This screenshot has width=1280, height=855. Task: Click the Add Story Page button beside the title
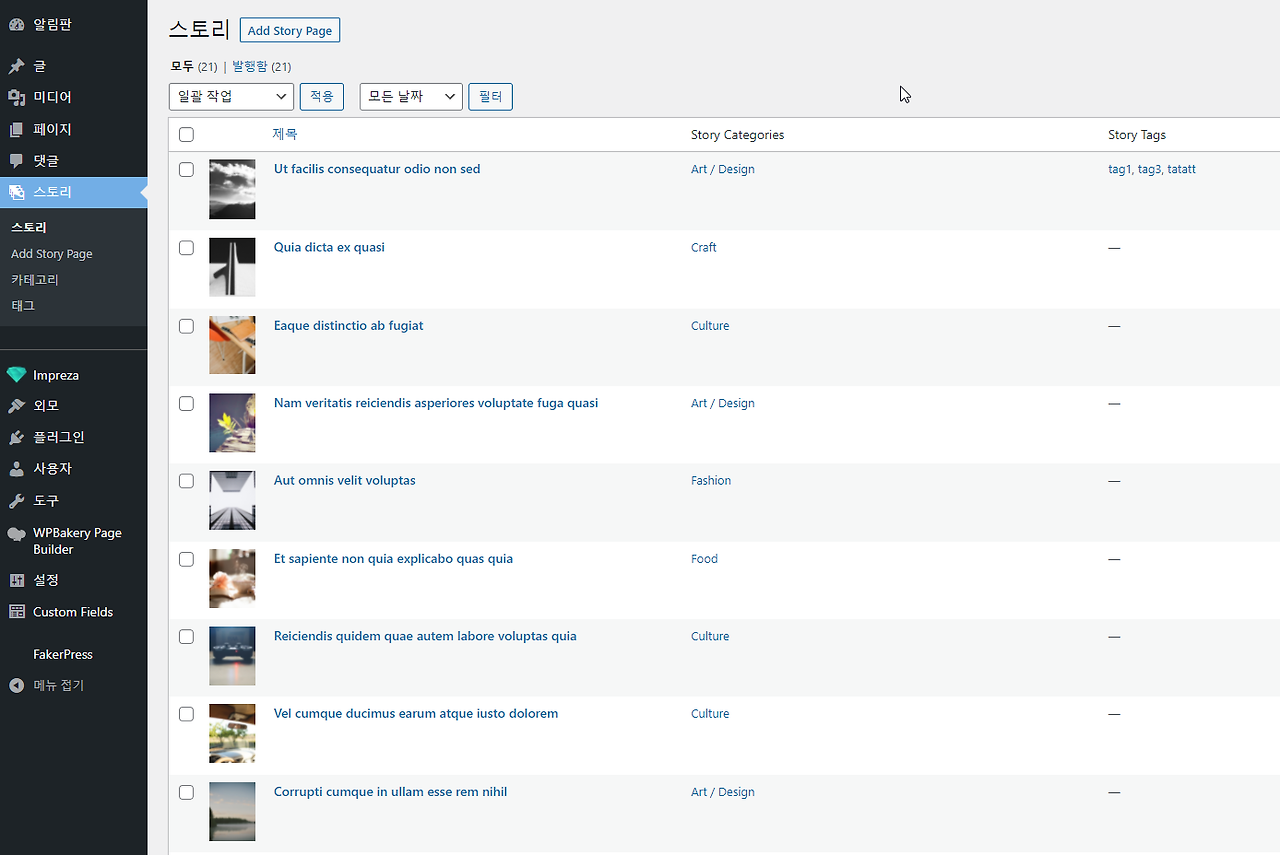(x=290, y=31)
